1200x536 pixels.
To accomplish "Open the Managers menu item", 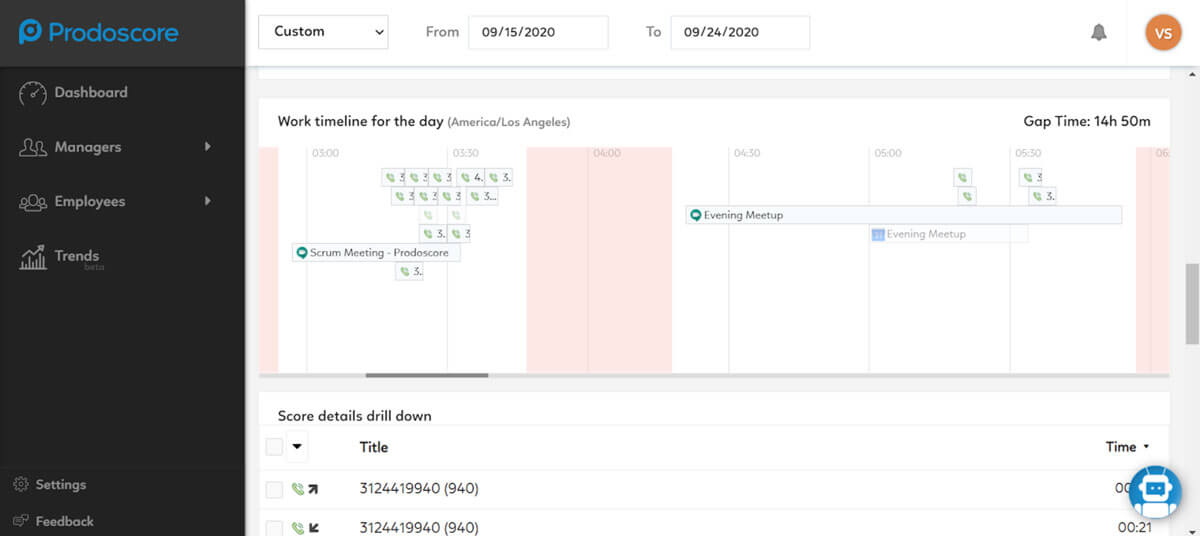I will tap(88, 147).
